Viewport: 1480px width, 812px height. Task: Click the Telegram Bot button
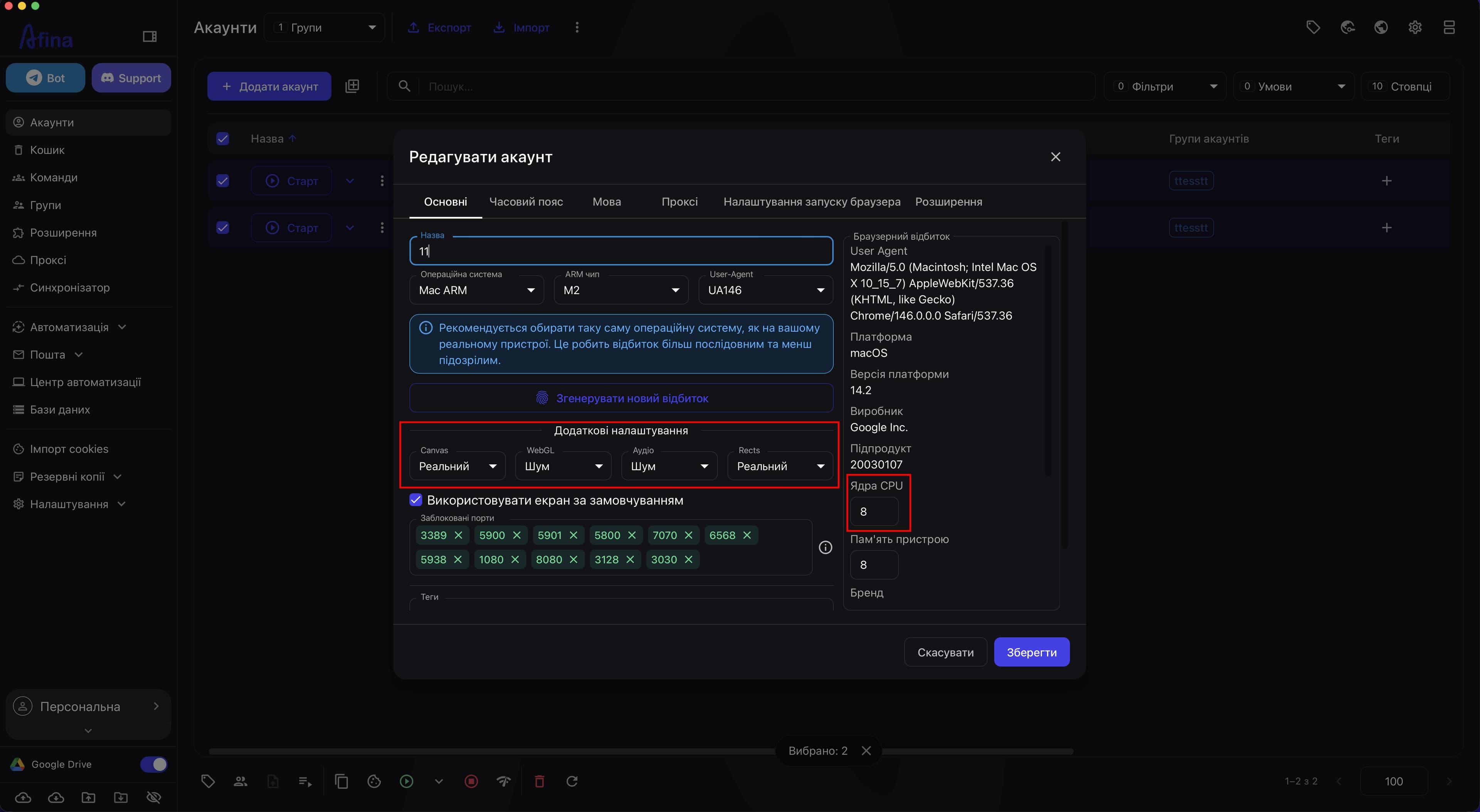pyautogui.click(x=45, y=77)
